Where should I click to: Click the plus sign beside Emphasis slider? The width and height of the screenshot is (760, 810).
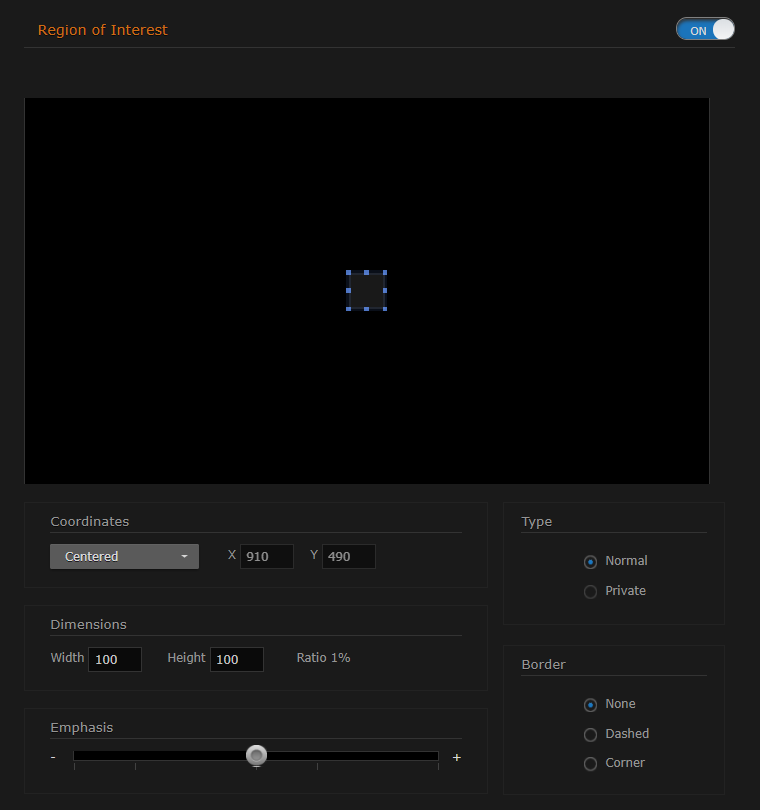click(x=457, y=758)
